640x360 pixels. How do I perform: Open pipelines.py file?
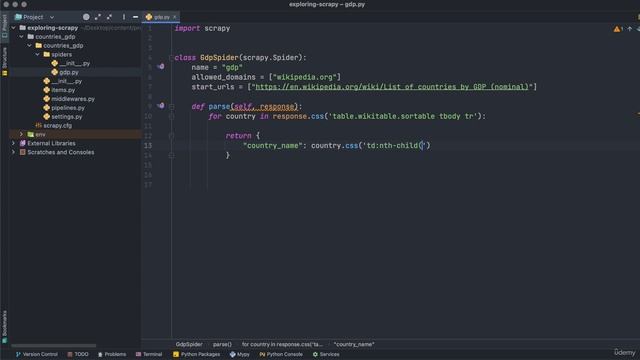(68, 108)
